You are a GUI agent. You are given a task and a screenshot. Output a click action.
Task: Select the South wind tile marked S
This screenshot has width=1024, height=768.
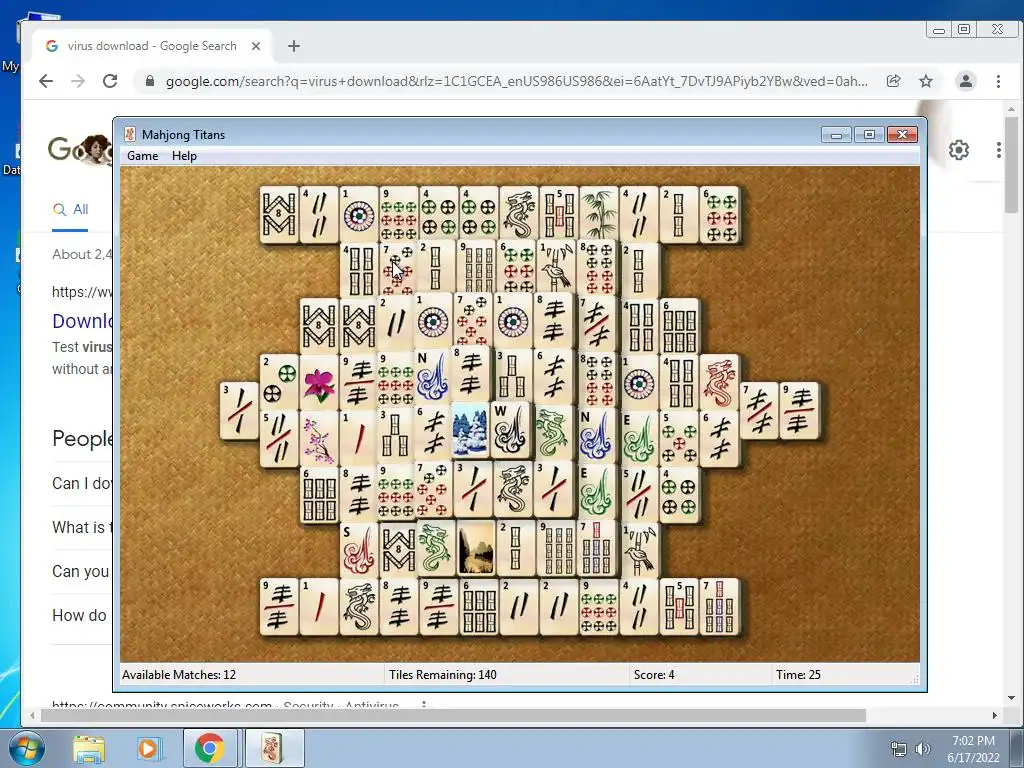click(x=359, y=551)
